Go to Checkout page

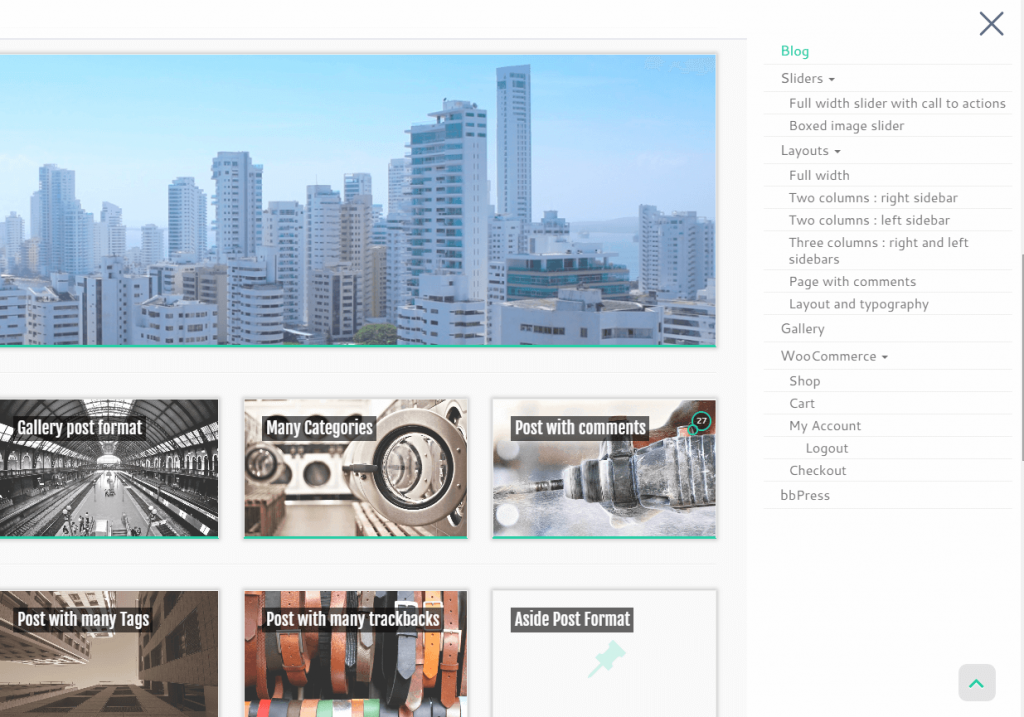[x=818, y=470]
